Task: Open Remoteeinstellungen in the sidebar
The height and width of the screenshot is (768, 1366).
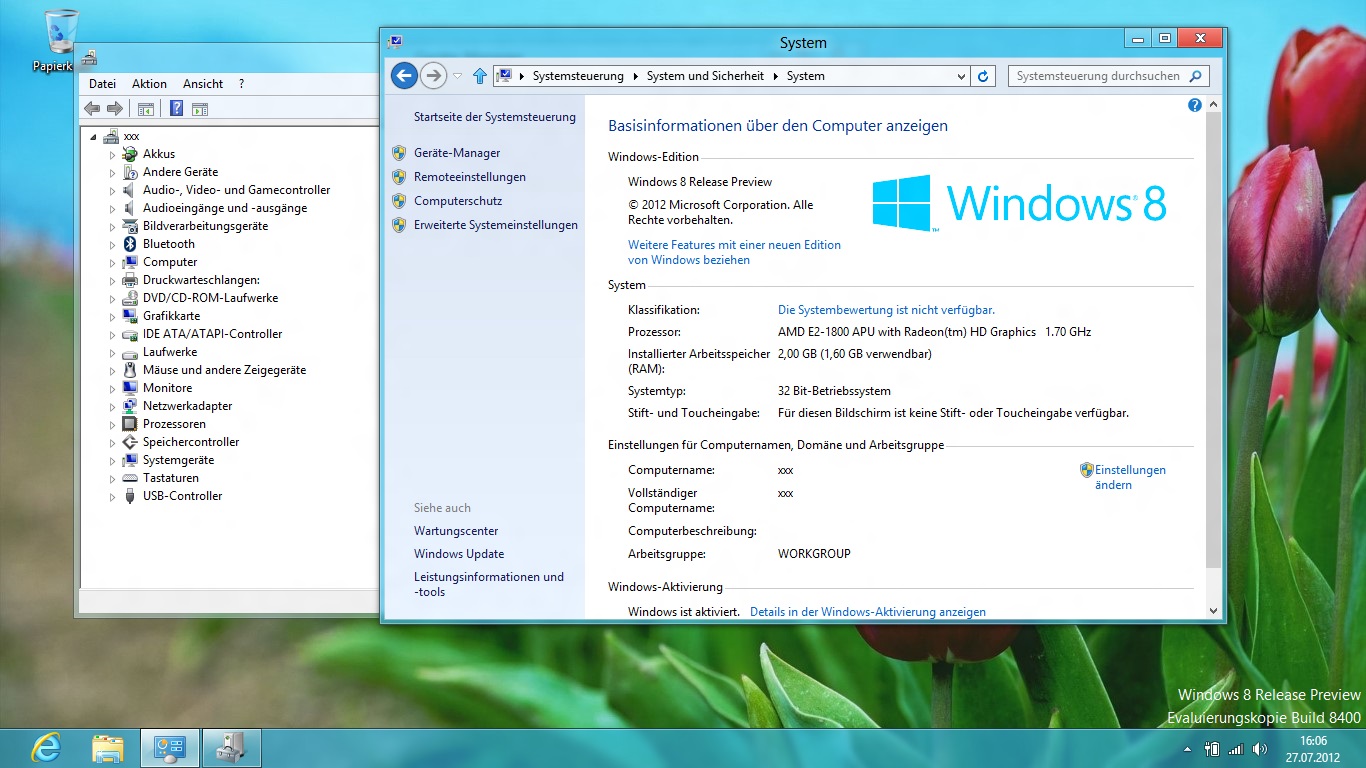Action: pos(470,177)
